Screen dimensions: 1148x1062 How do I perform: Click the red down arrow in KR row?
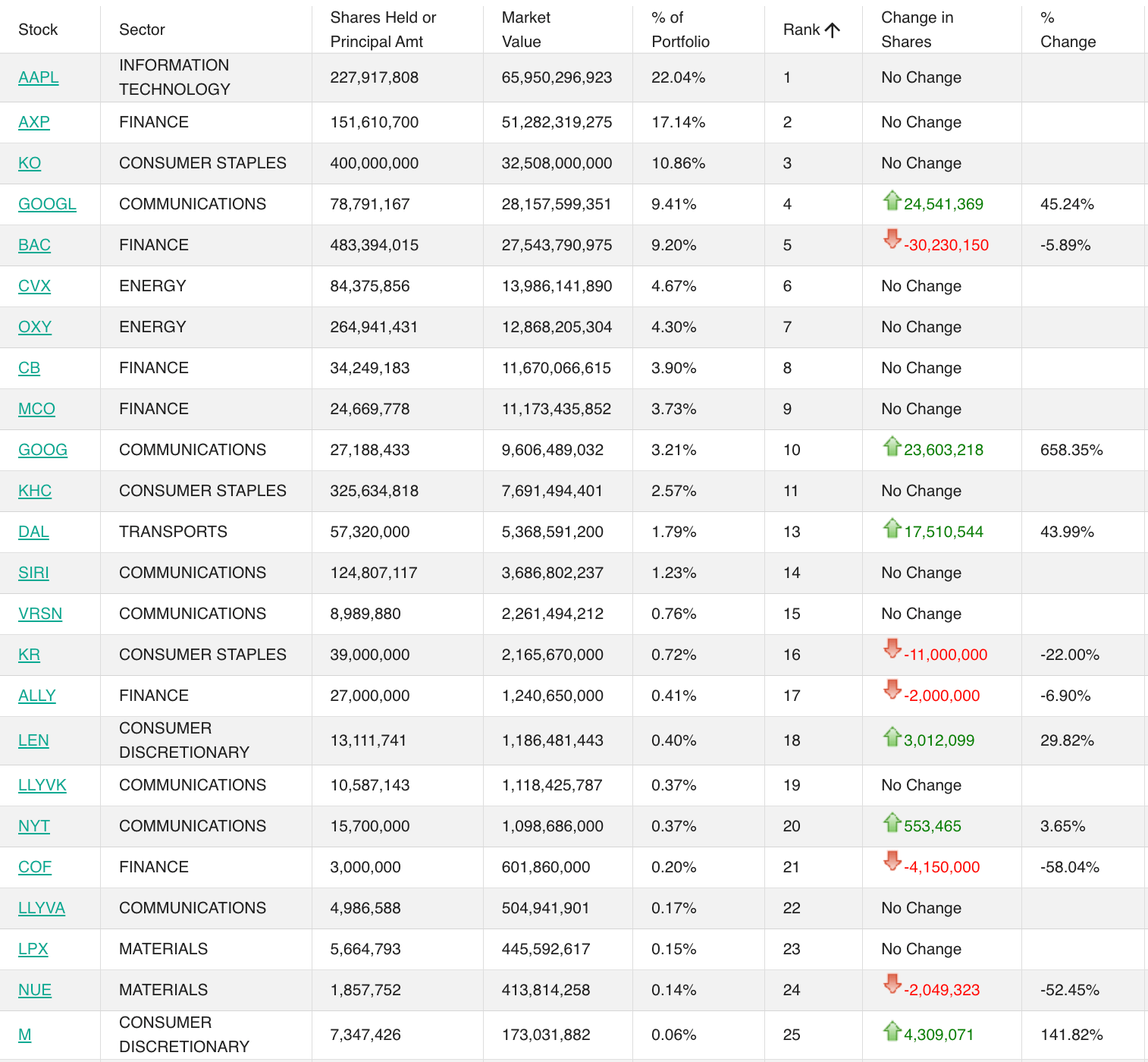coord(892,649)
